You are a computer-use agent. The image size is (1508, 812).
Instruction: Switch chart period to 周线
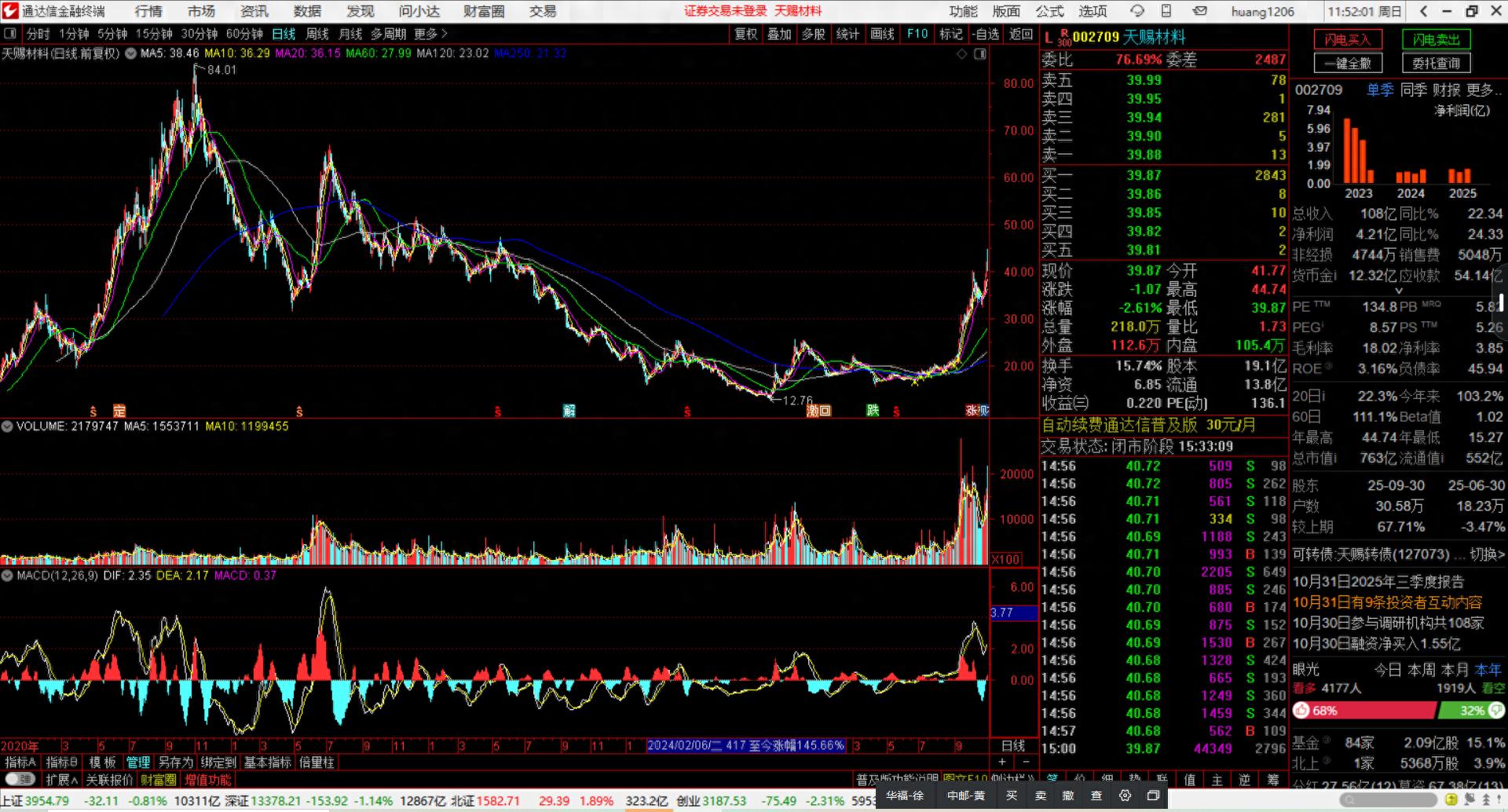coord(317,34)
